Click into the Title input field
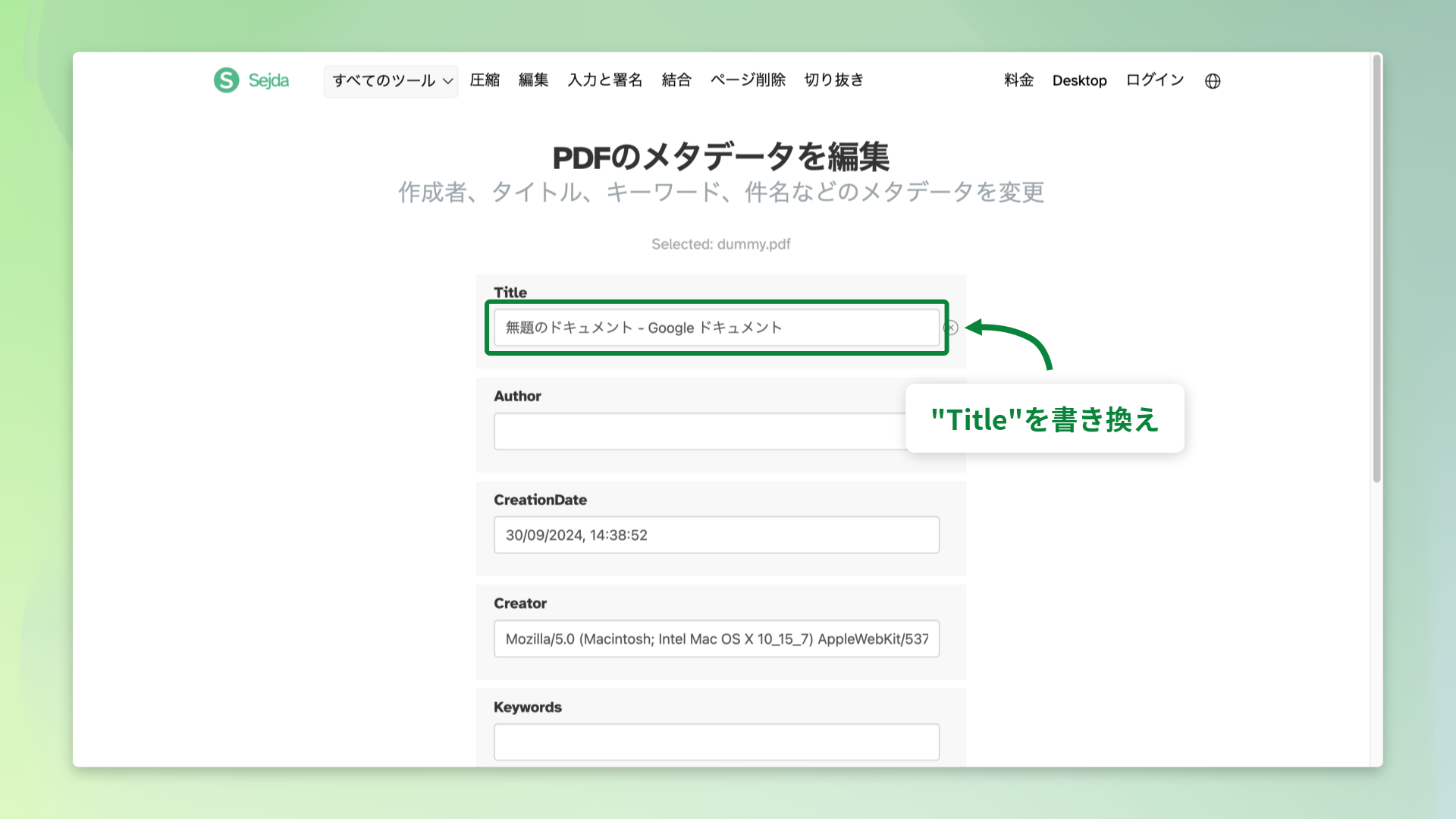The height and width of the screenshot is (819, 1456). (716, 328)
